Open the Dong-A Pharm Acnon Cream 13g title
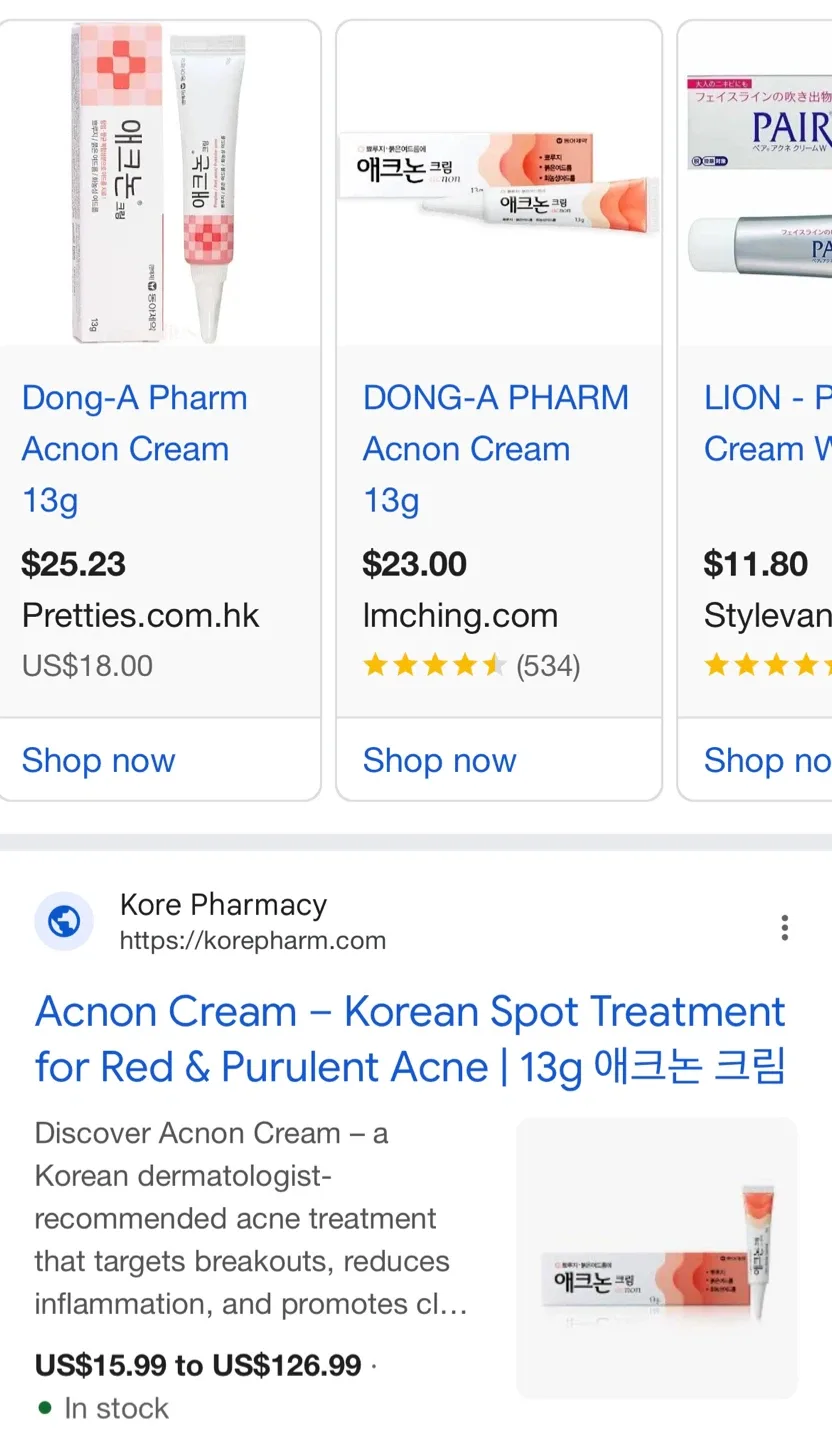Viewport: 832px width, 1440px height. pyautogui.click(x=134, y=448)
